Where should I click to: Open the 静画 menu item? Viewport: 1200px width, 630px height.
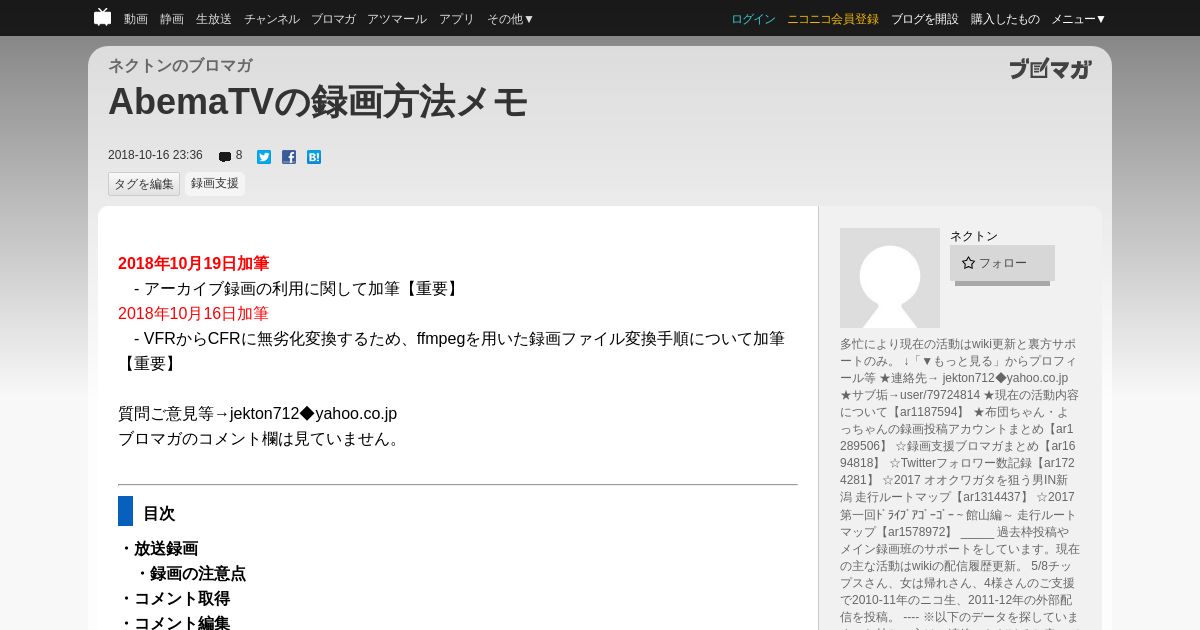[172, 19]
